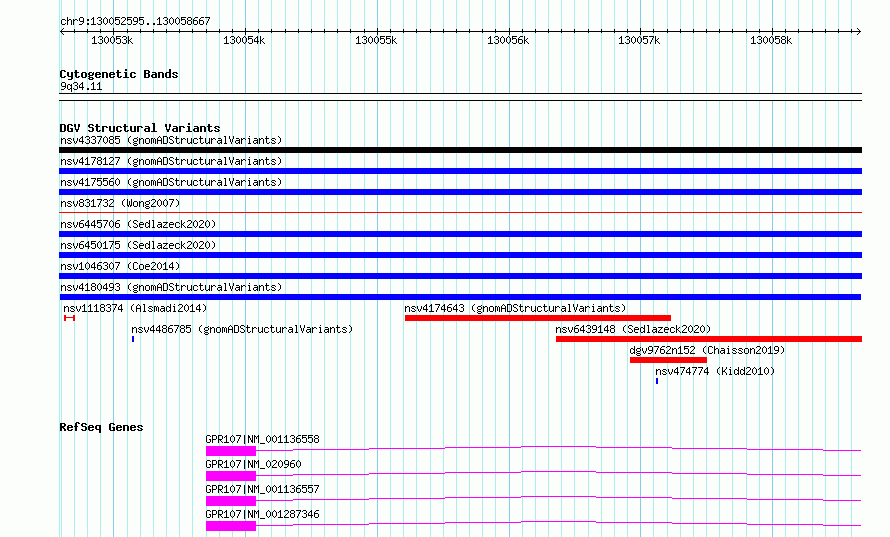
Task: Click the nsv1046307 (Coe2014) label
Action: pyautogui.click(x=120, y=266)
